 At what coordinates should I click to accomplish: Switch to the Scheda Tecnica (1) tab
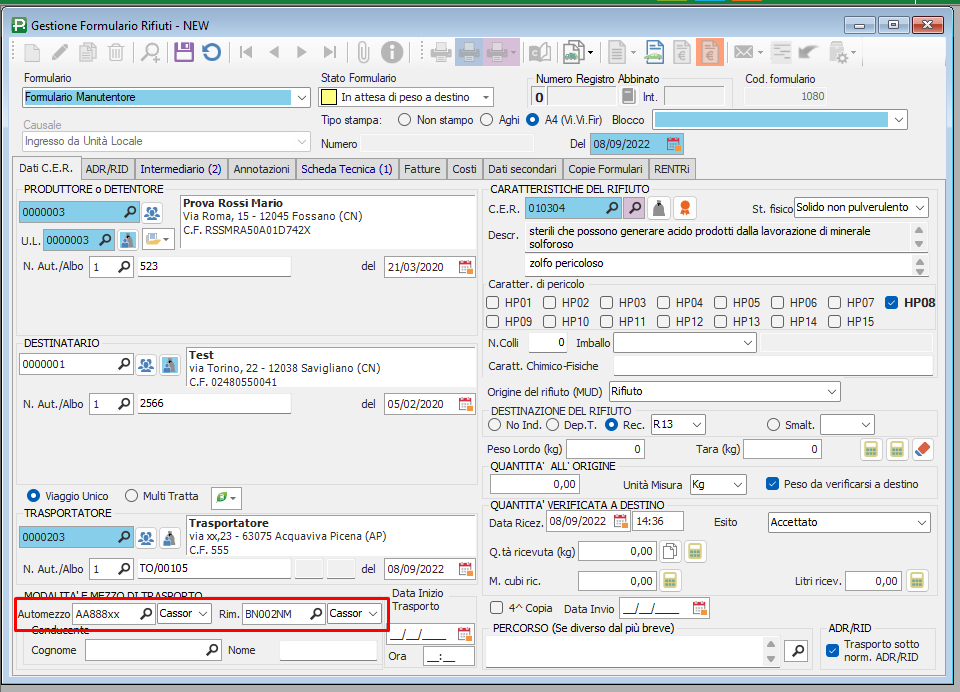[346, 169]
